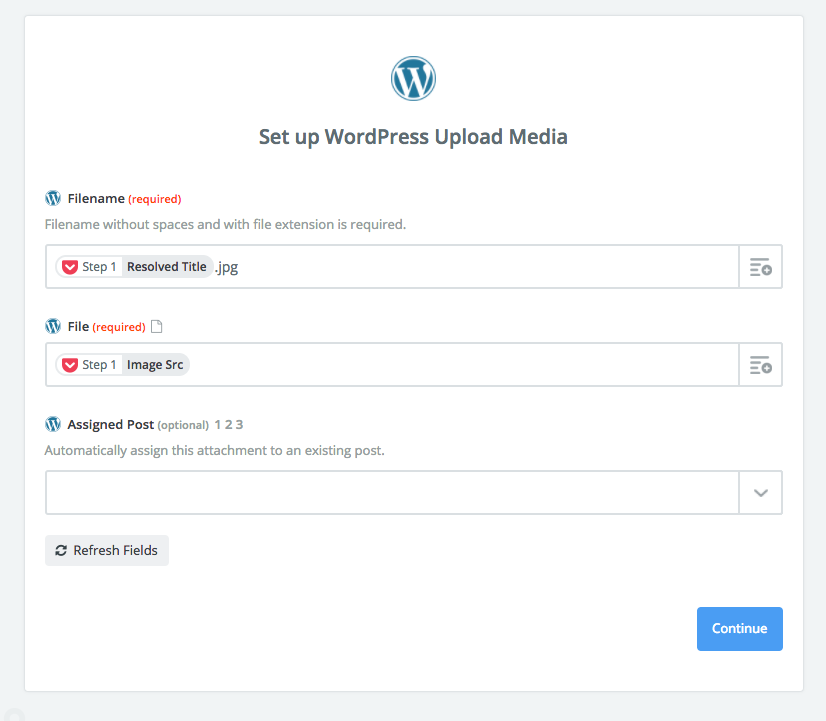Click the large WordPress logo at top
Image resolution: width=826 pixels, height=721 pixels.
point(413,78)
